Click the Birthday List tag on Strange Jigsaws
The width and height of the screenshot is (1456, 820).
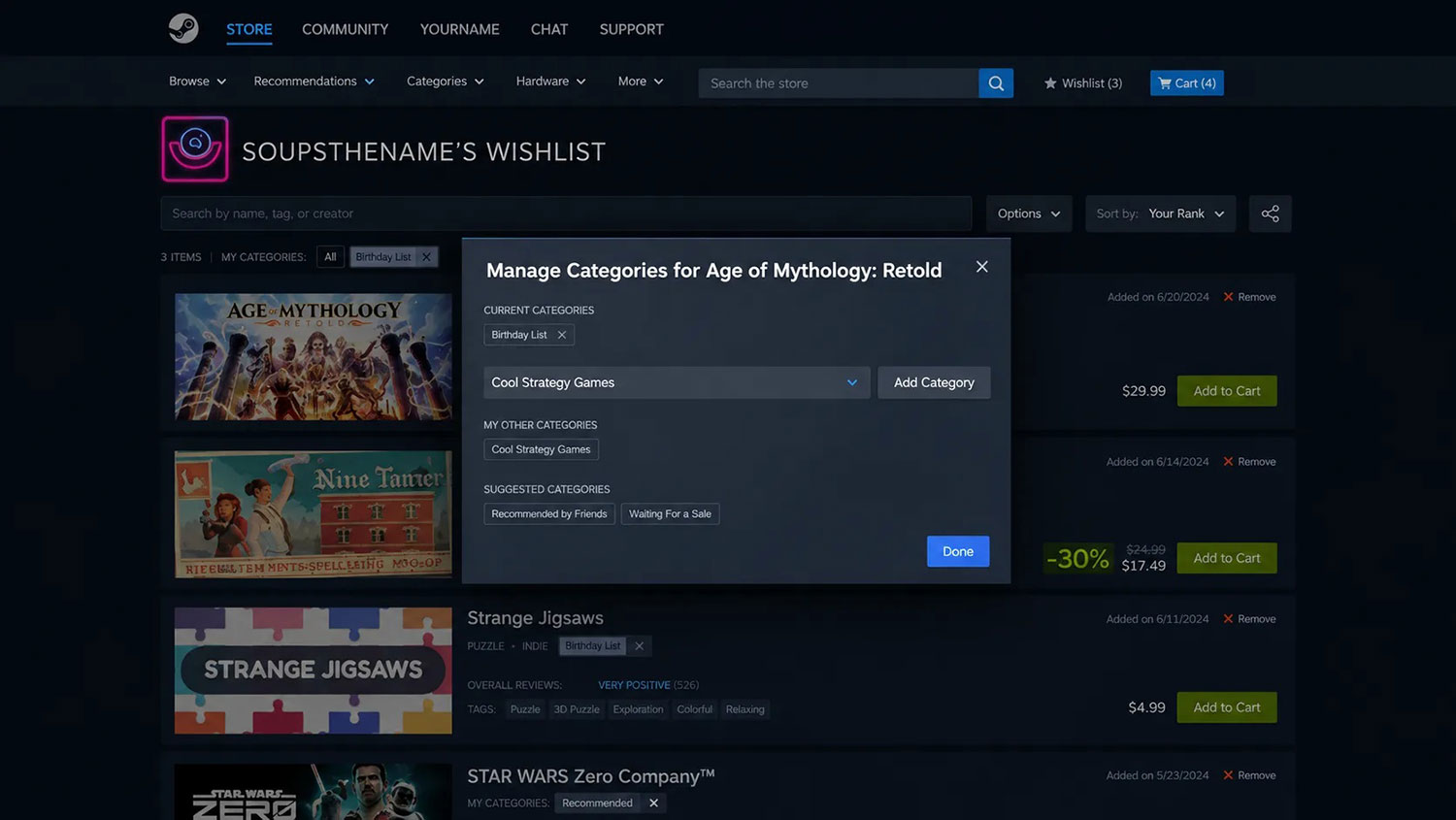[x=592, y=646]
